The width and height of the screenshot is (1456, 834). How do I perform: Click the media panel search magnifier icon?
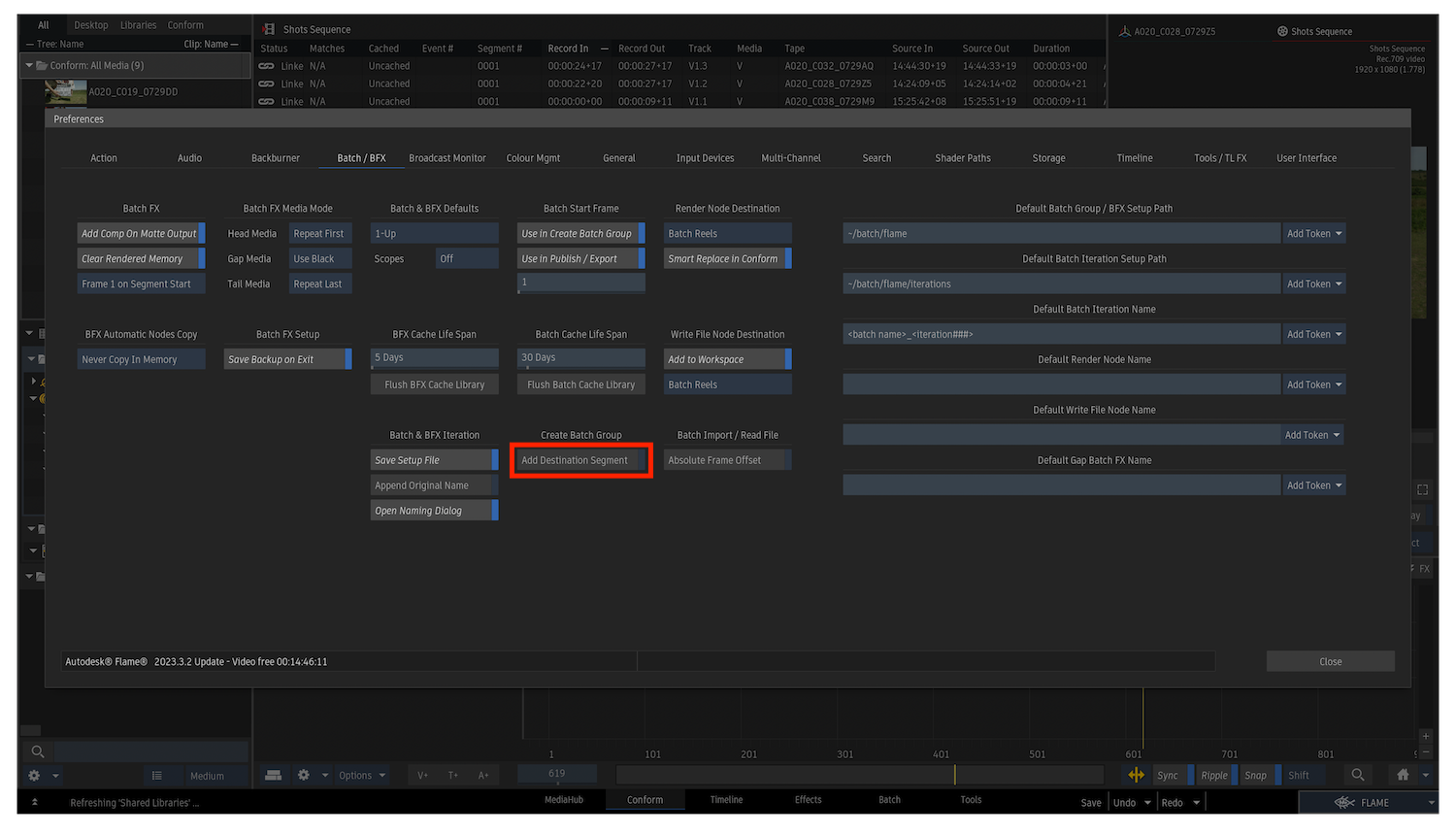coord(37,751)
